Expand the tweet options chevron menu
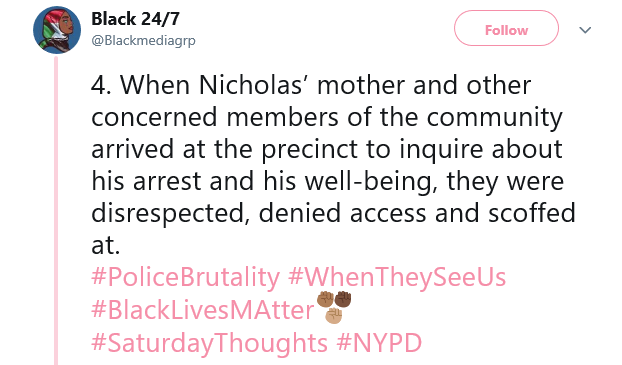 [585, 30]
